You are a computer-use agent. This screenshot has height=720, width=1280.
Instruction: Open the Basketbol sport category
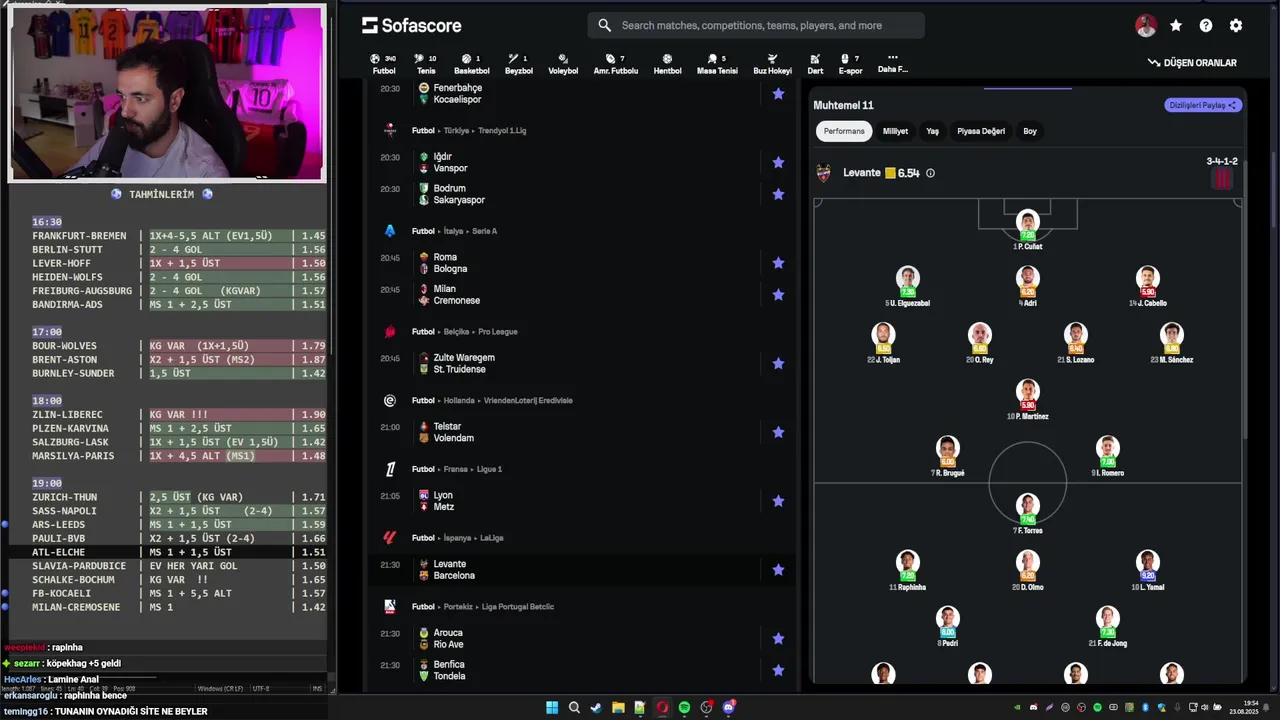pyautogui.click(x=472, y=64)
